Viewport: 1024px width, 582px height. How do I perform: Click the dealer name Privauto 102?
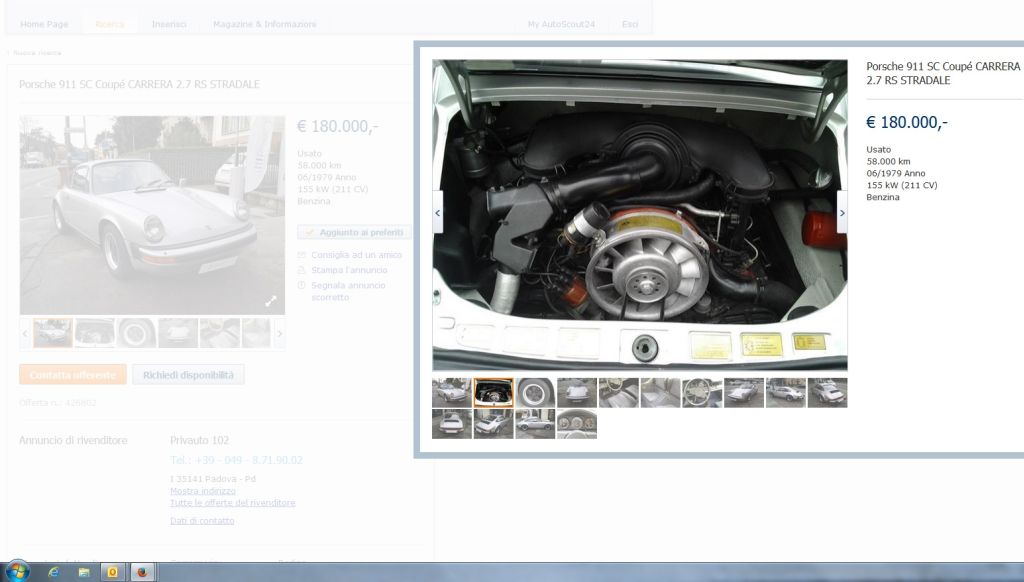199,440
